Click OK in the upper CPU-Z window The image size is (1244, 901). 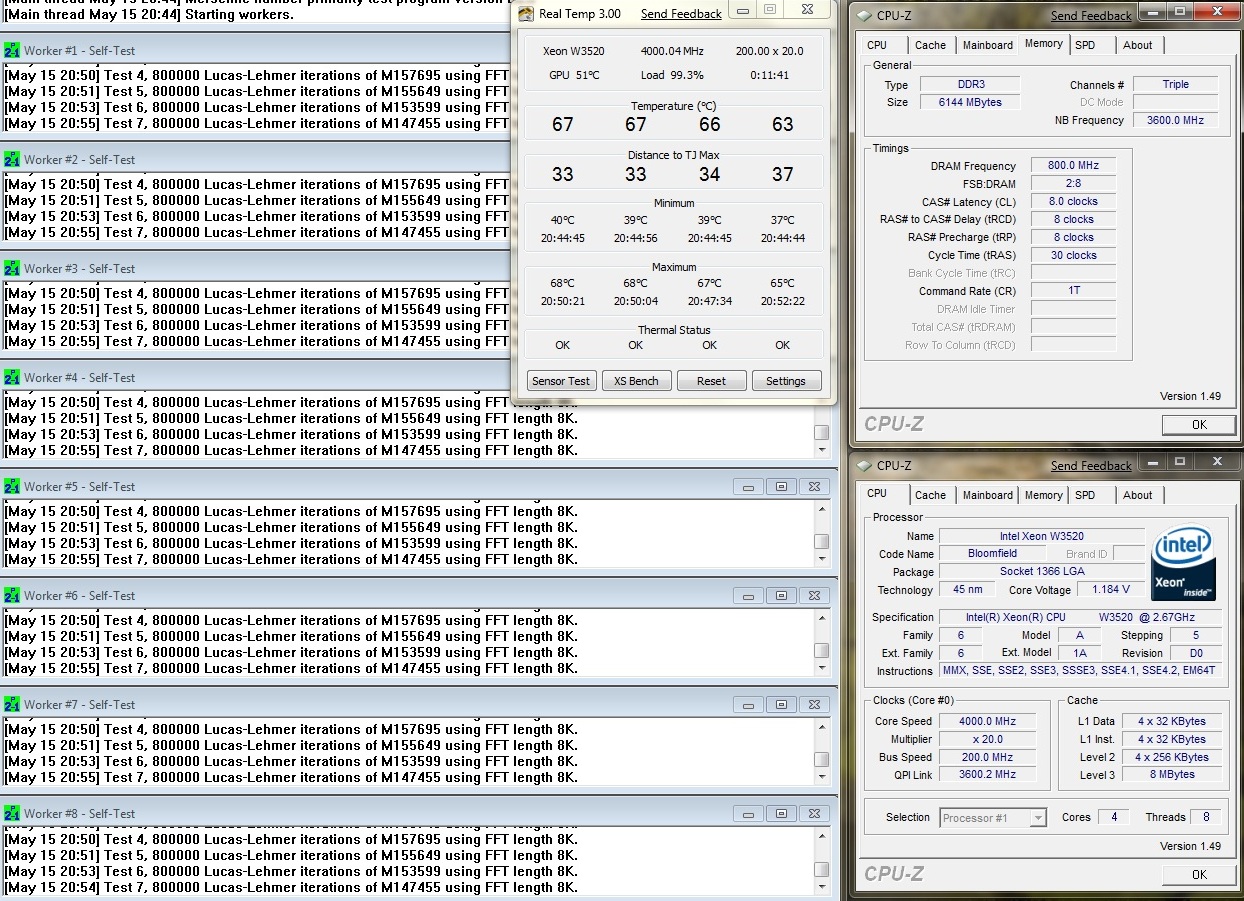pyautogui.click(x=1198, y=425)
